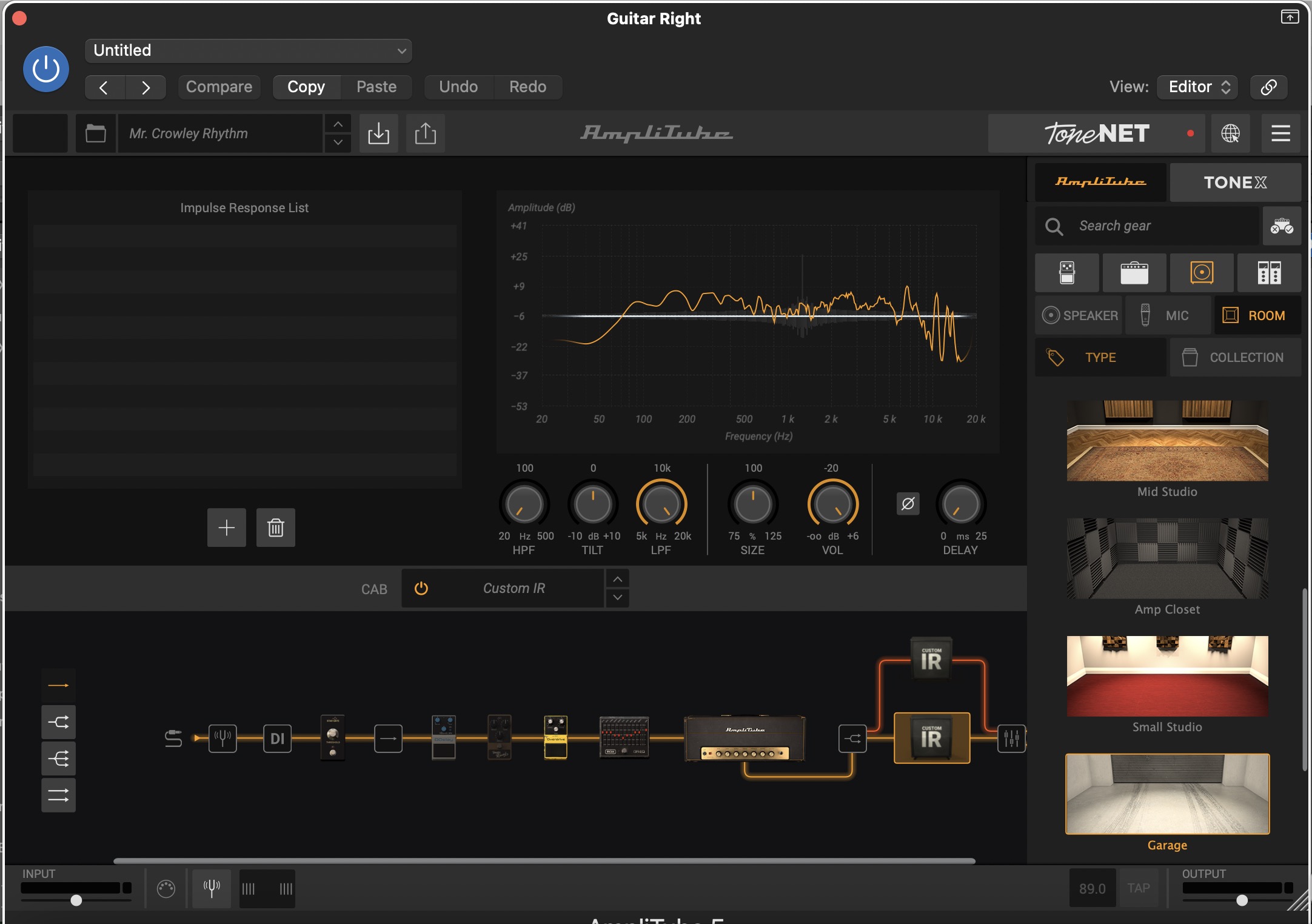Click the gear filter owned-items icon
The image size is (1312, 924).
pos(1282,226)
